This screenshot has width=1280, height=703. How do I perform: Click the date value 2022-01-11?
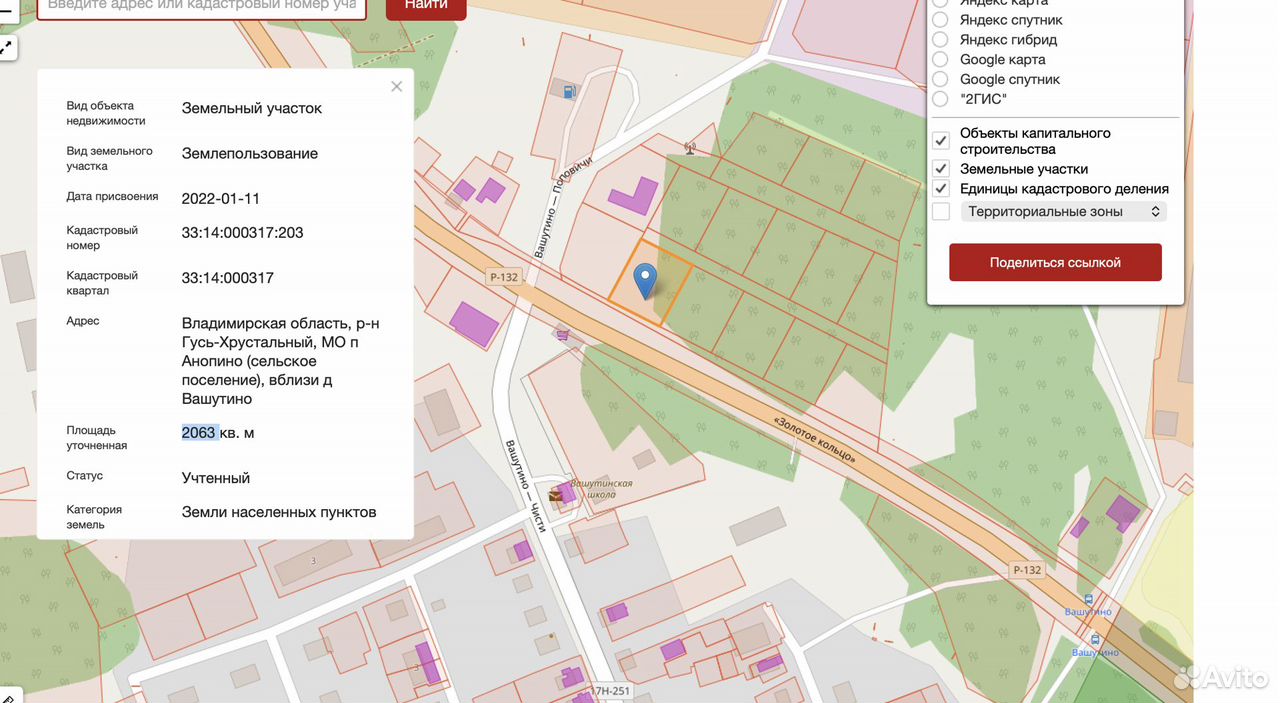click(x=220, y=198)
